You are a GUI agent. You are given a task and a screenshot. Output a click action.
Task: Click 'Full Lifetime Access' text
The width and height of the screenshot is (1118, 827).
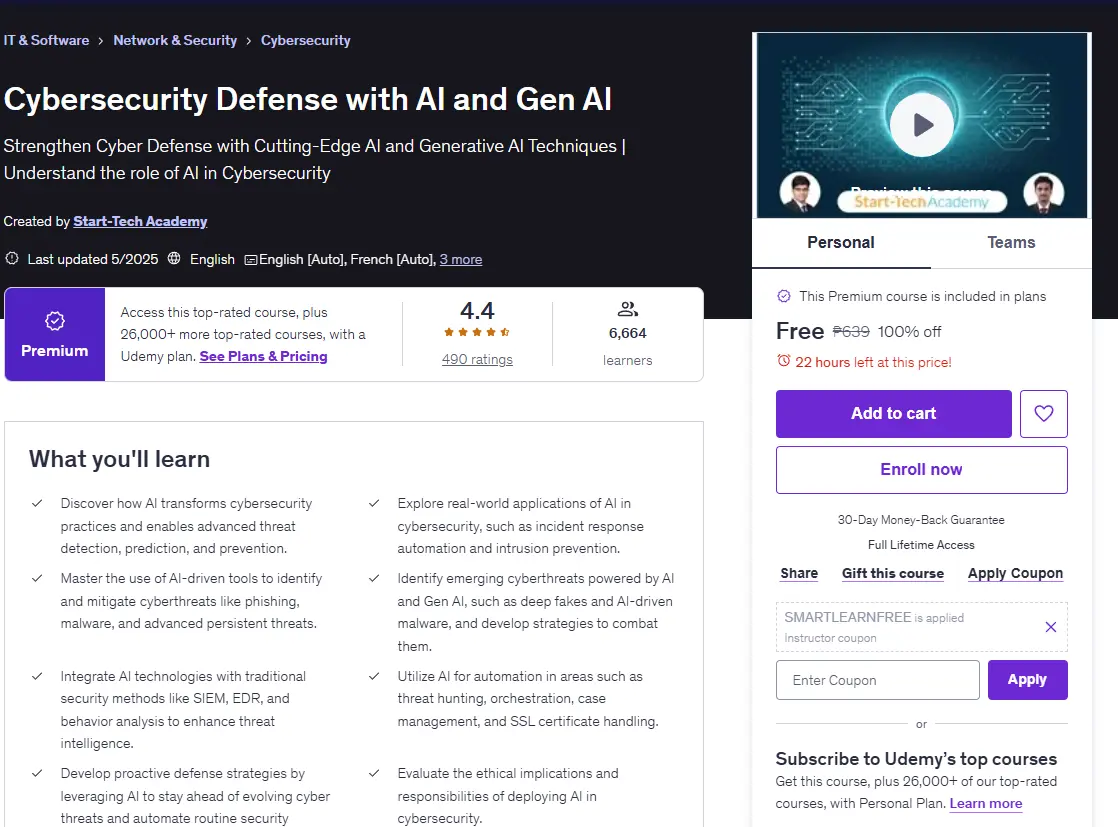(x=921, y=545)
